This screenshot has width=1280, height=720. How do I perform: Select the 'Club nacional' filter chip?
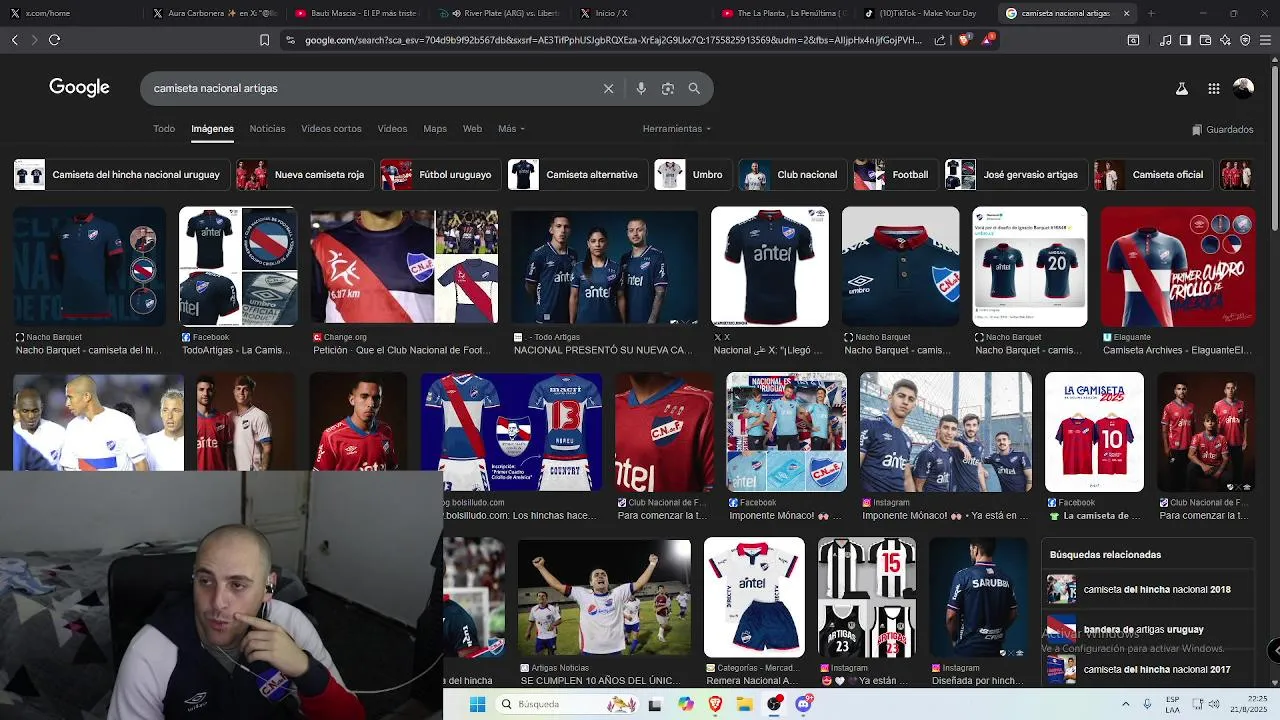pyautogui.click(x=793, y=174)
